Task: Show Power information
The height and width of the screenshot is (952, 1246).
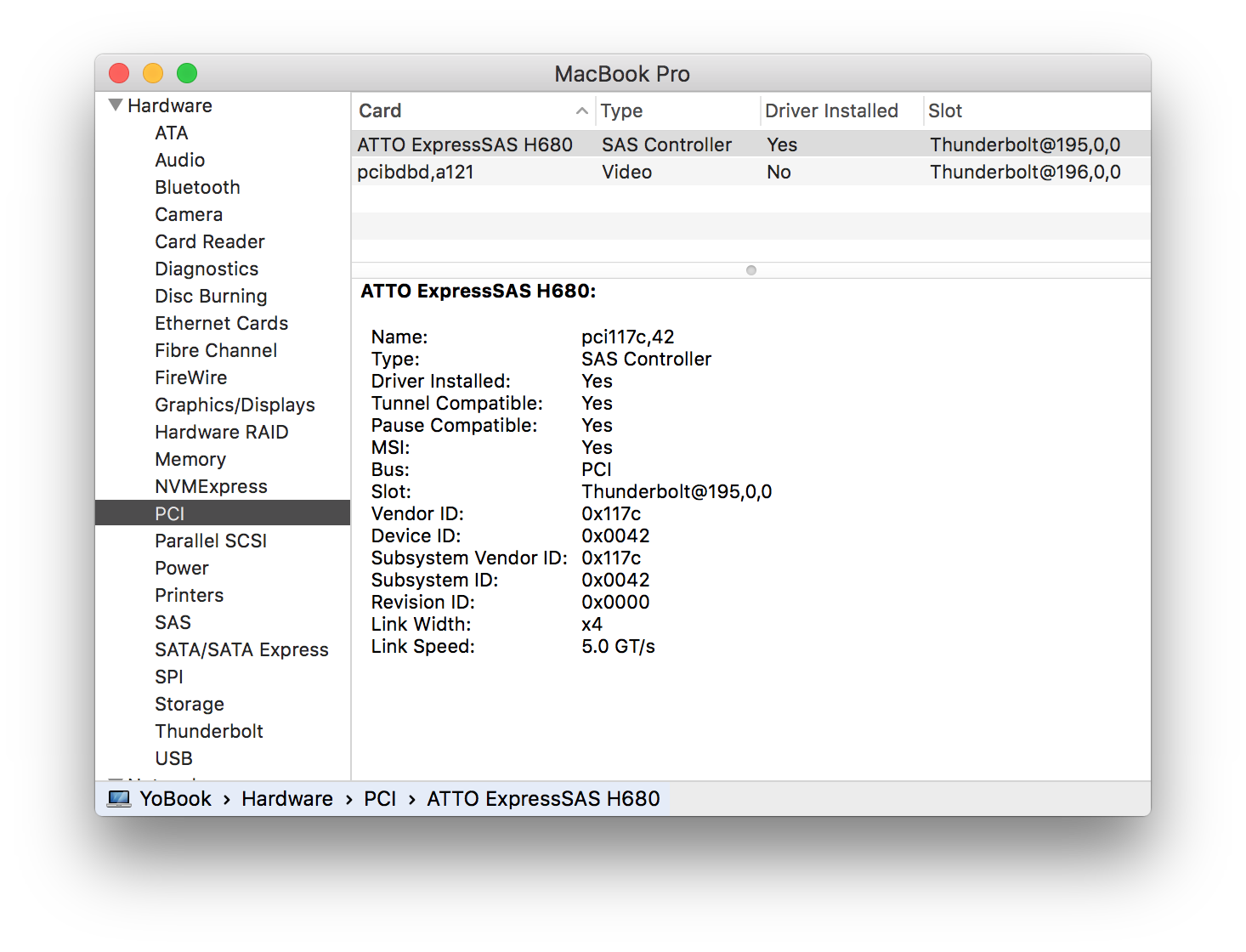Action: (182, 568)
